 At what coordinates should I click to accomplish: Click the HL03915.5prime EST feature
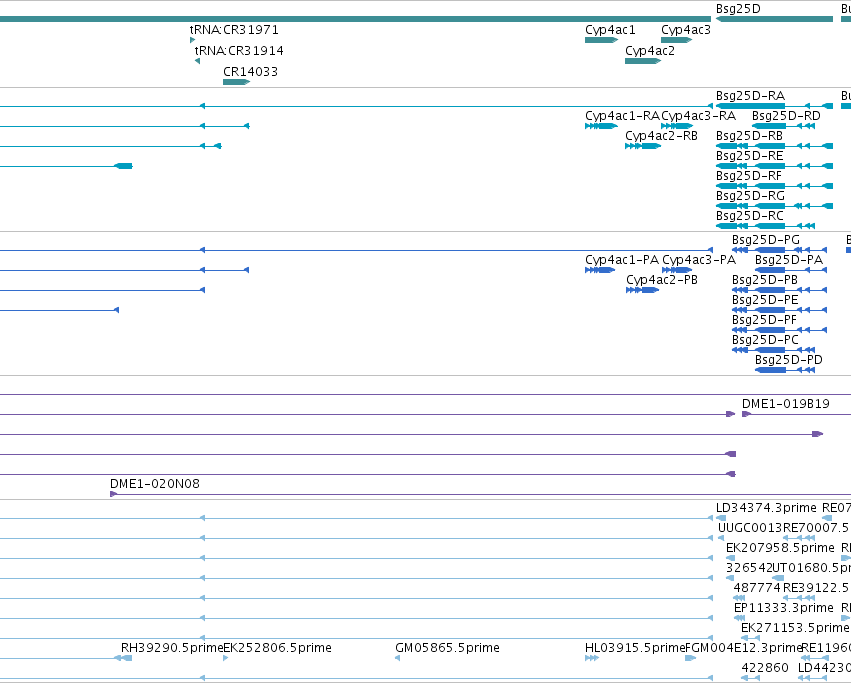coord(592,658)
